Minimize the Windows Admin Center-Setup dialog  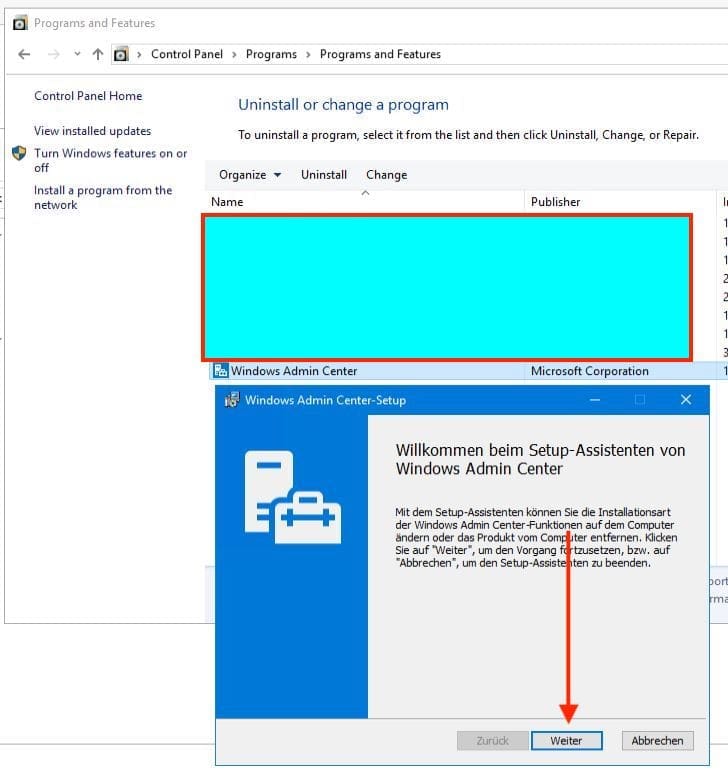point(595,400)
